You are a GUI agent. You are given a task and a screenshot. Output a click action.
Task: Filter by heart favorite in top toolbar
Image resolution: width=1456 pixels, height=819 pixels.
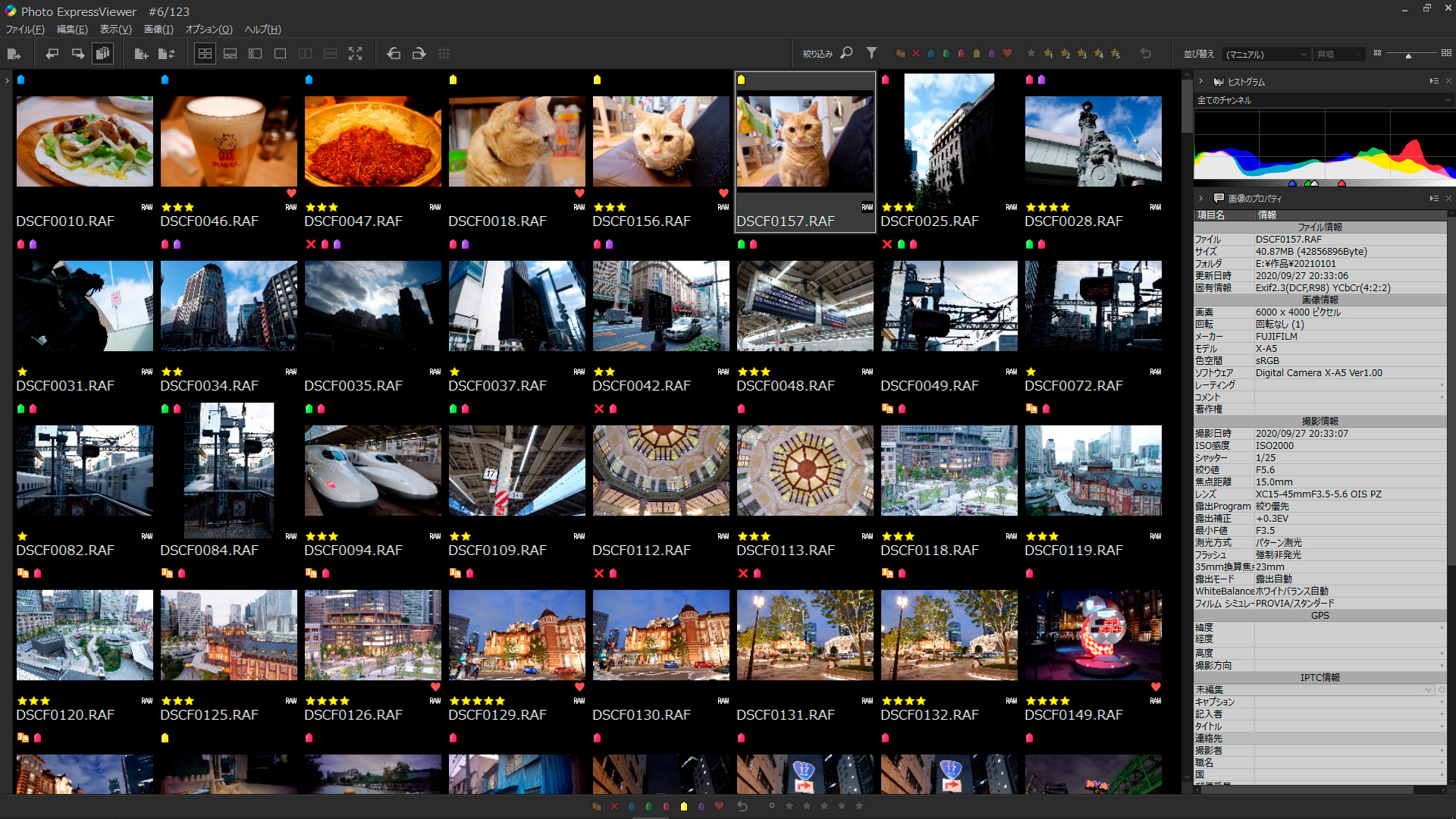(1007, 54)
